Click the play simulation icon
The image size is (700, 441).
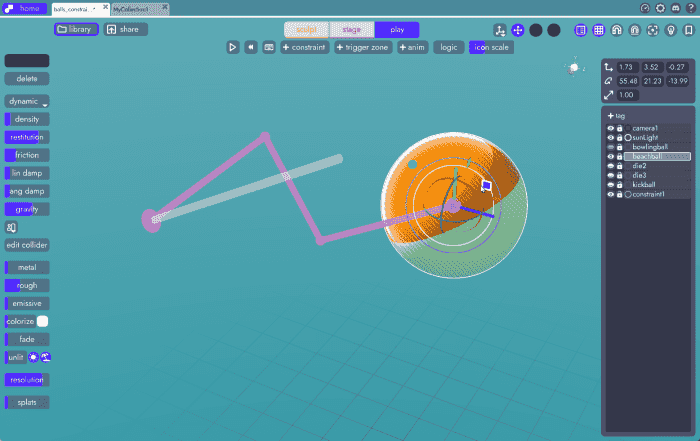click(233, 47)
